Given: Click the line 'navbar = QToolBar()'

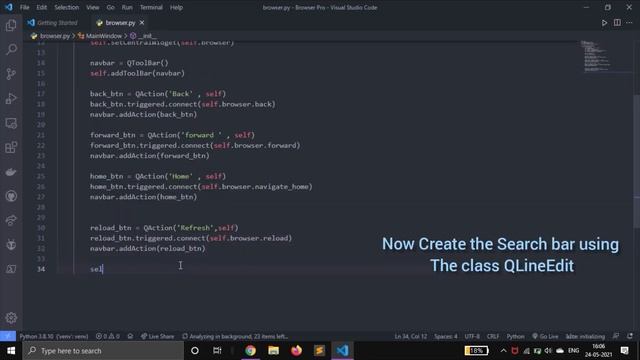Looking at the screenshot, I should [129, 63].
